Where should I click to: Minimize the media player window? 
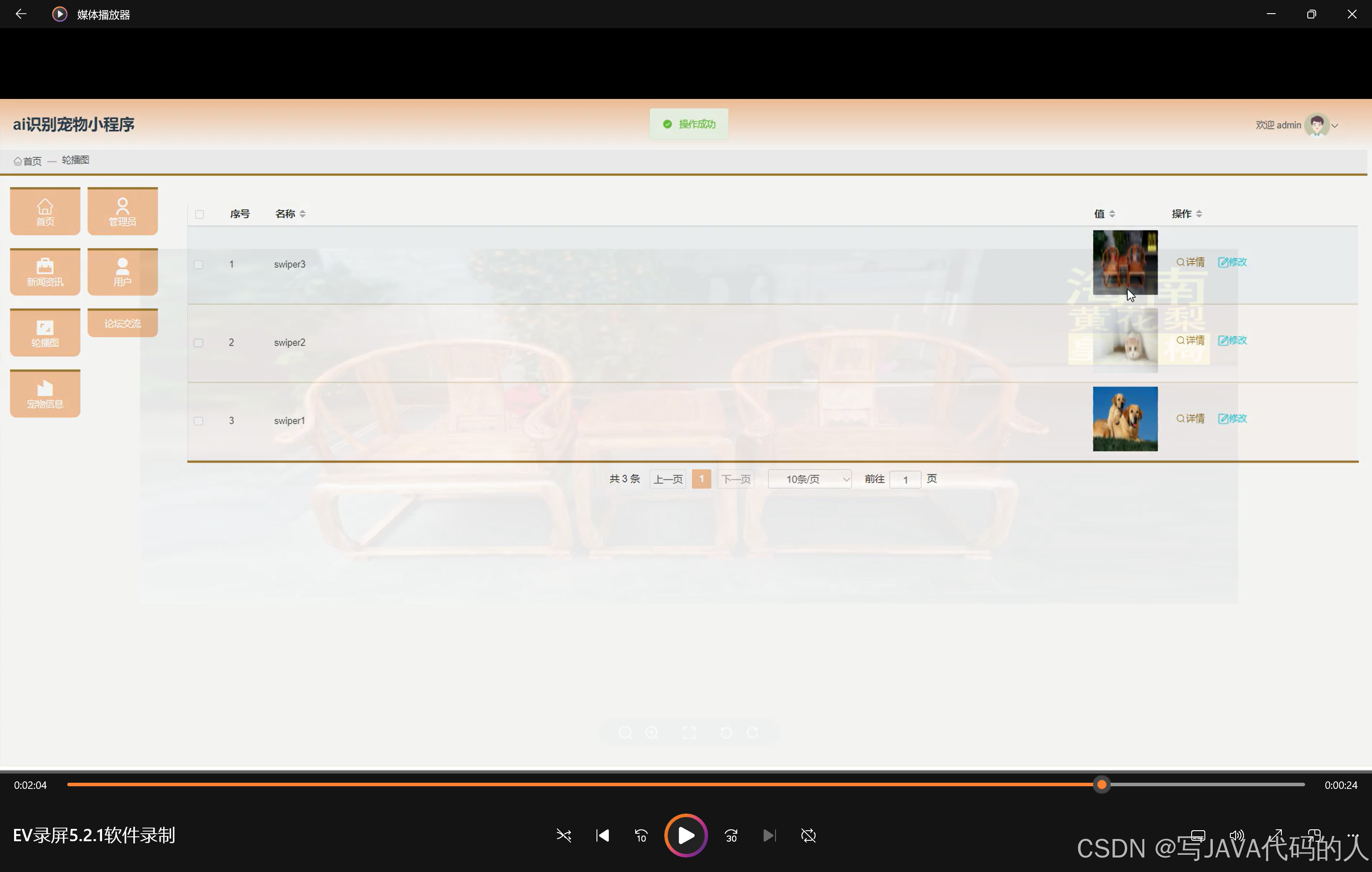click(x=1271, y=14)
